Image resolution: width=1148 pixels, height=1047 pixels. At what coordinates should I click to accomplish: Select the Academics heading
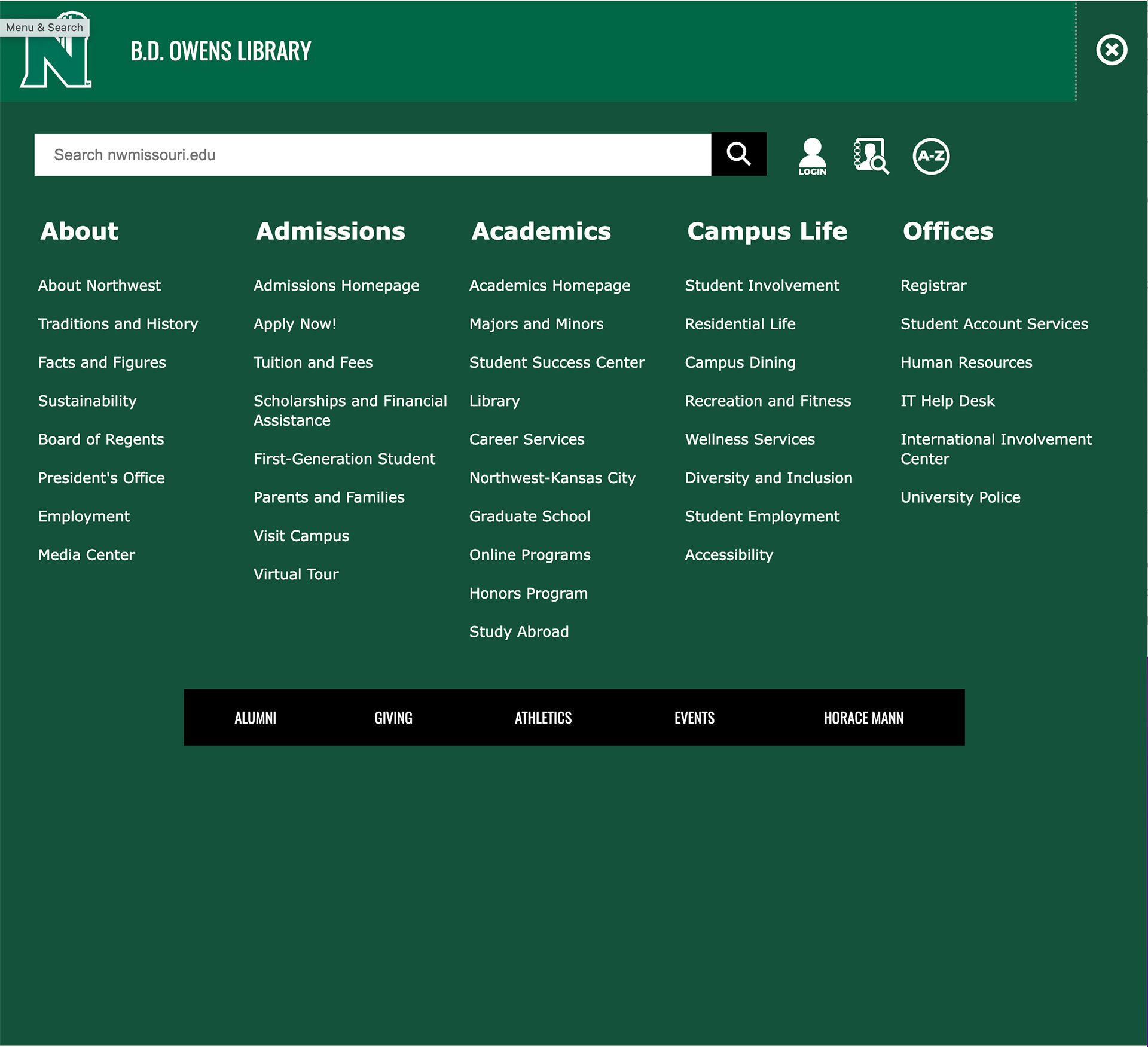541,231
